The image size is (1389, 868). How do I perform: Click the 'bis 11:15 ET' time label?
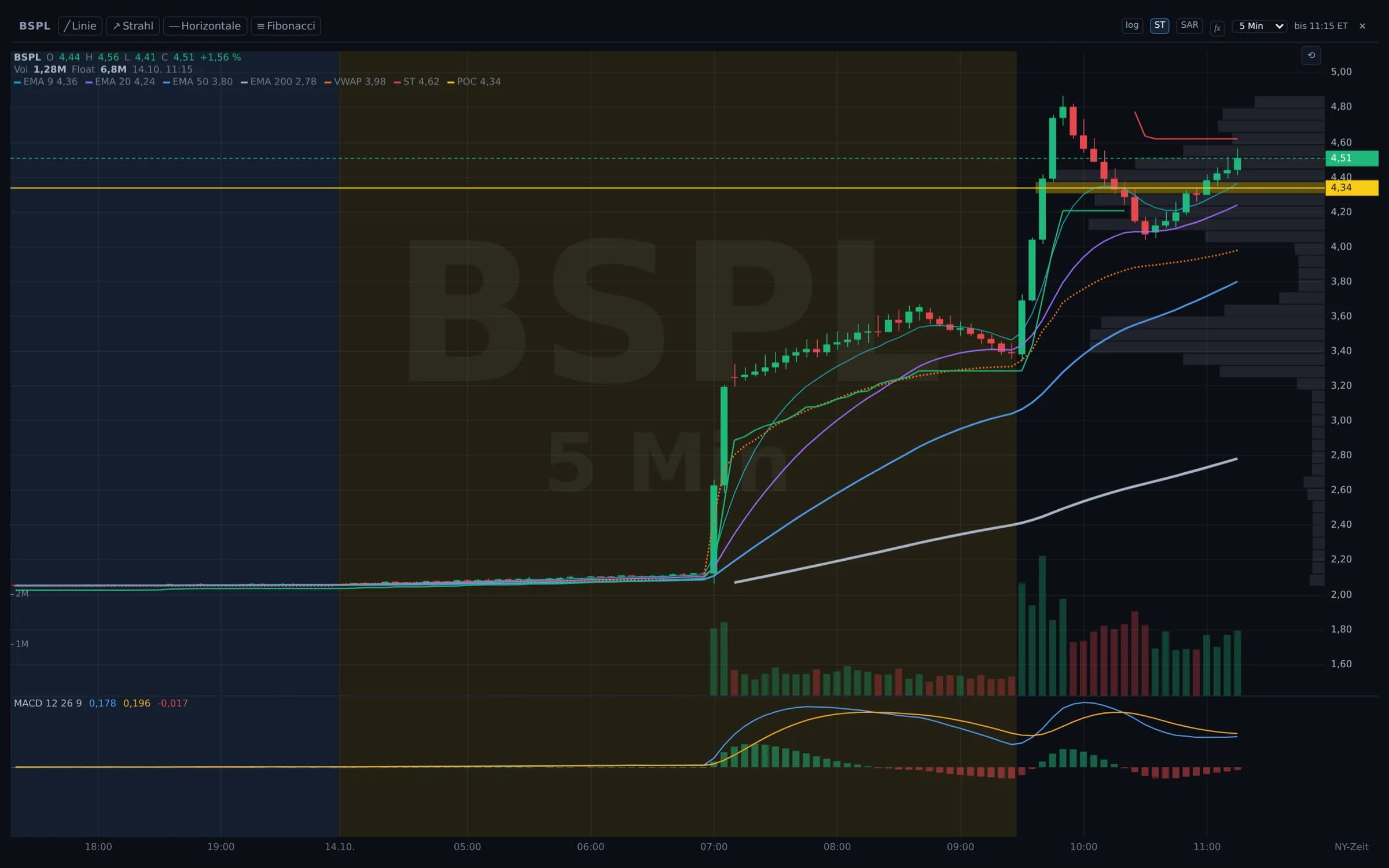(x=1321, y=26)
